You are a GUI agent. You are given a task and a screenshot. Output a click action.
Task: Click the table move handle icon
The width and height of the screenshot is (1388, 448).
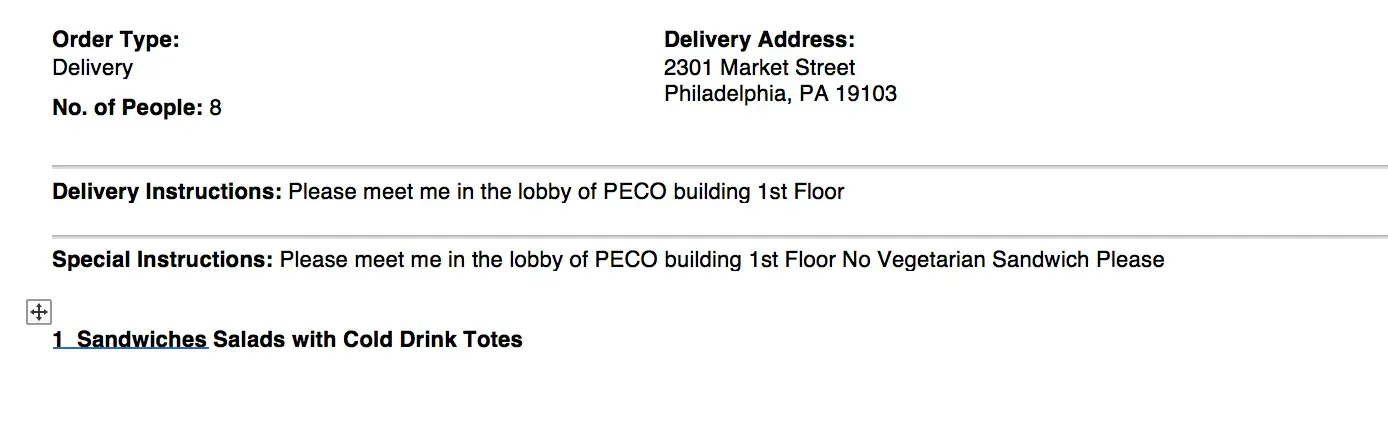[38, 312]
